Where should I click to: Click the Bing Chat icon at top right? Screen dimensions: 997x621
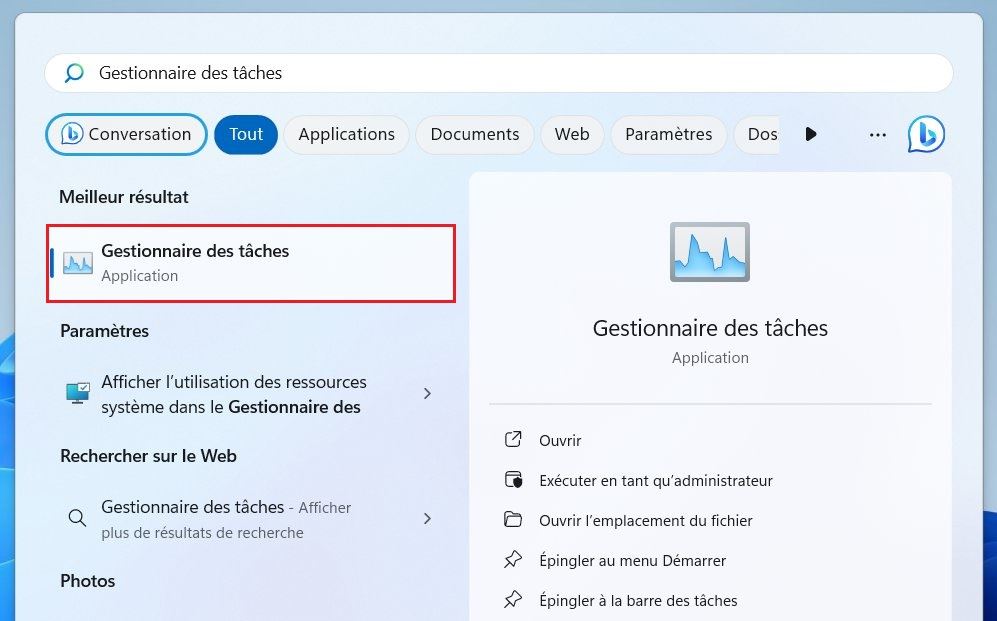tap(925, 134)
